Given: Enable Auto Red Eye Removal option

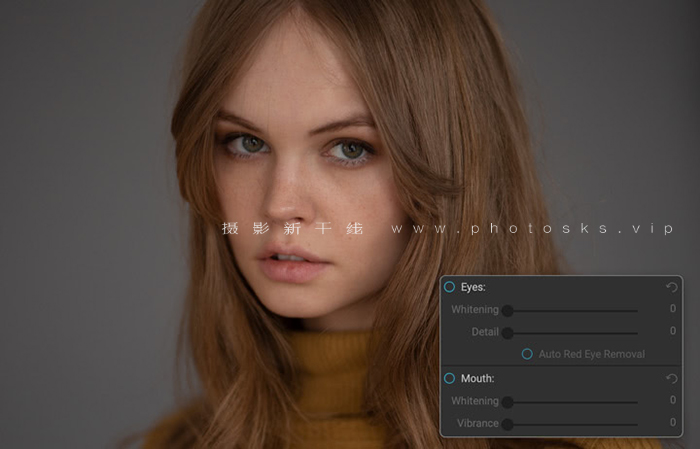Looking at the screenshot, I should point(527,354).
